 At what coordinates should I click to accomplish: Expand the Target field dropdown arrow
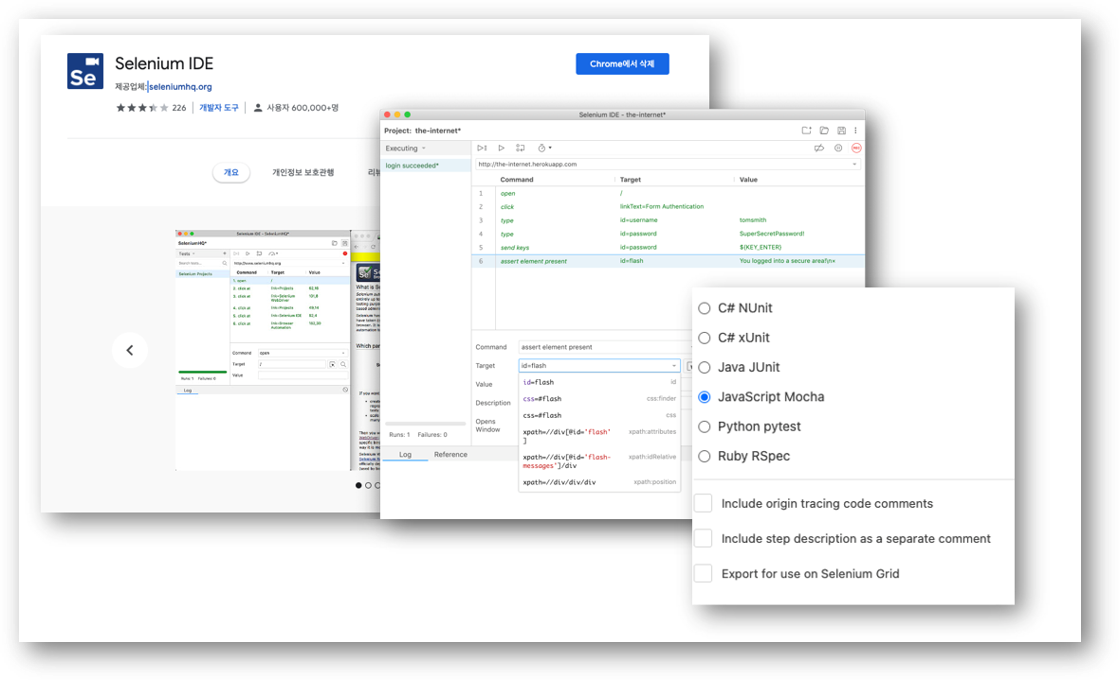674,366
